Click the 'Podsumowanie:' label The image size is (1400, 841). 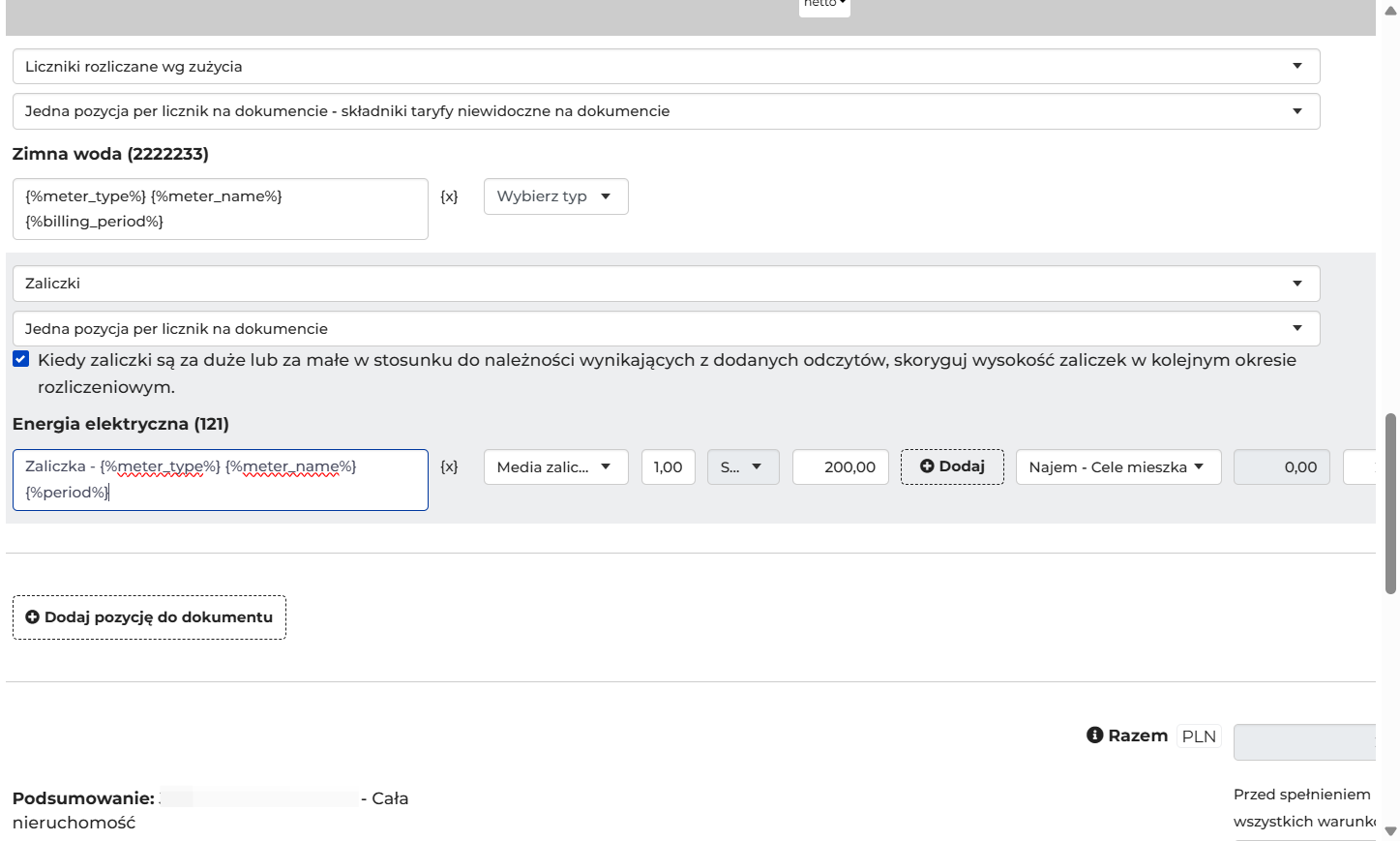tap(83, 798)
